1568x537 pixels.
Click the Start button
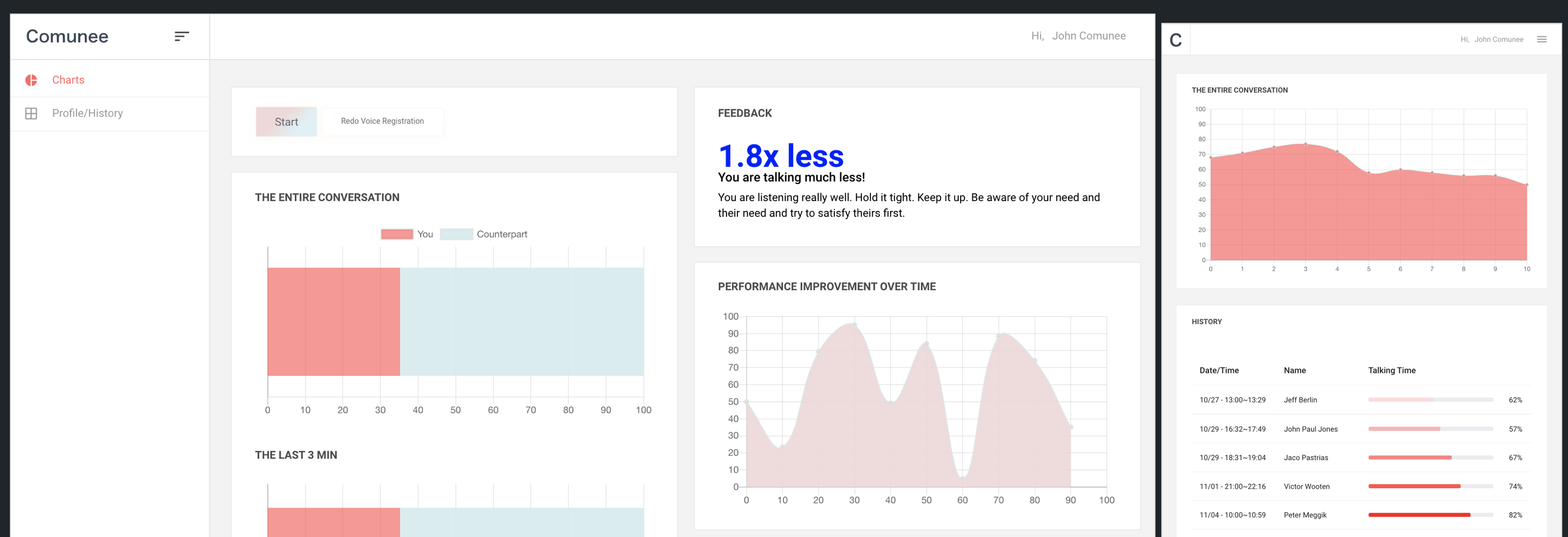[x=286, y=122]
